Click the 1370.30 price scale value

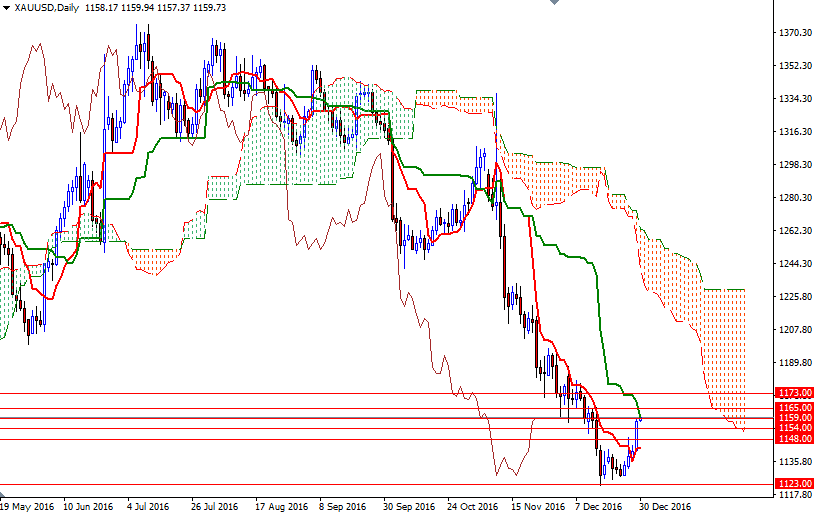795,33
